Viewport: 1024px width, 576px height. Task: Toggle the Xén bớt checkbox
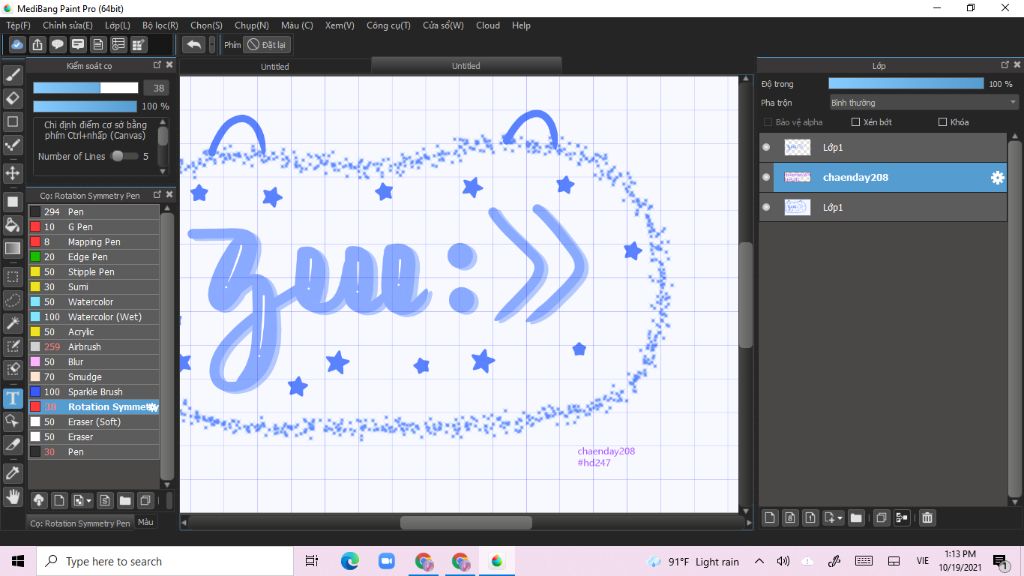(856, 122)
